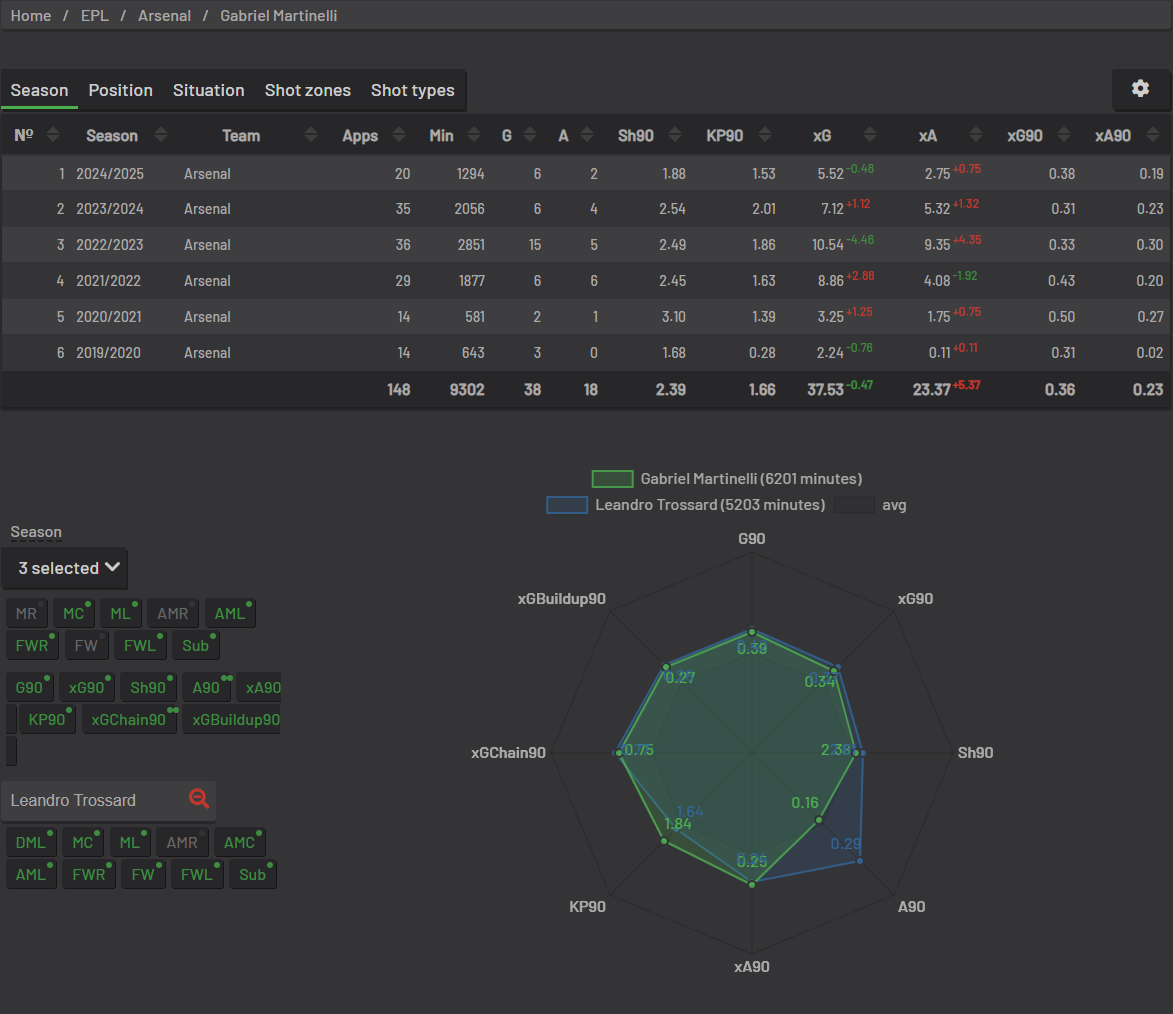Sort table by xA column arrows
The image size is (1173, 1014).
coord(976,135)
